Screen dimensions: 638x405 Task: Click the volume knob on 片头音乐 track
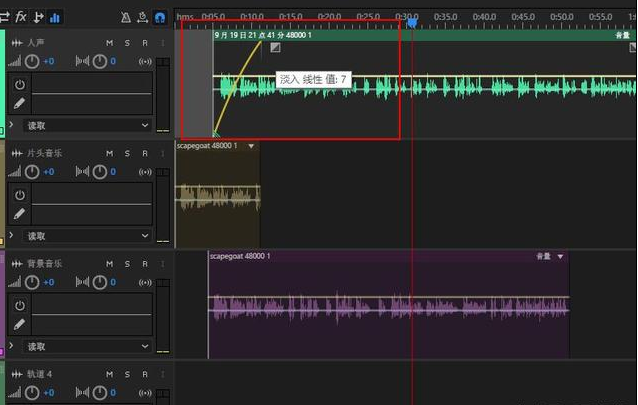32,172
